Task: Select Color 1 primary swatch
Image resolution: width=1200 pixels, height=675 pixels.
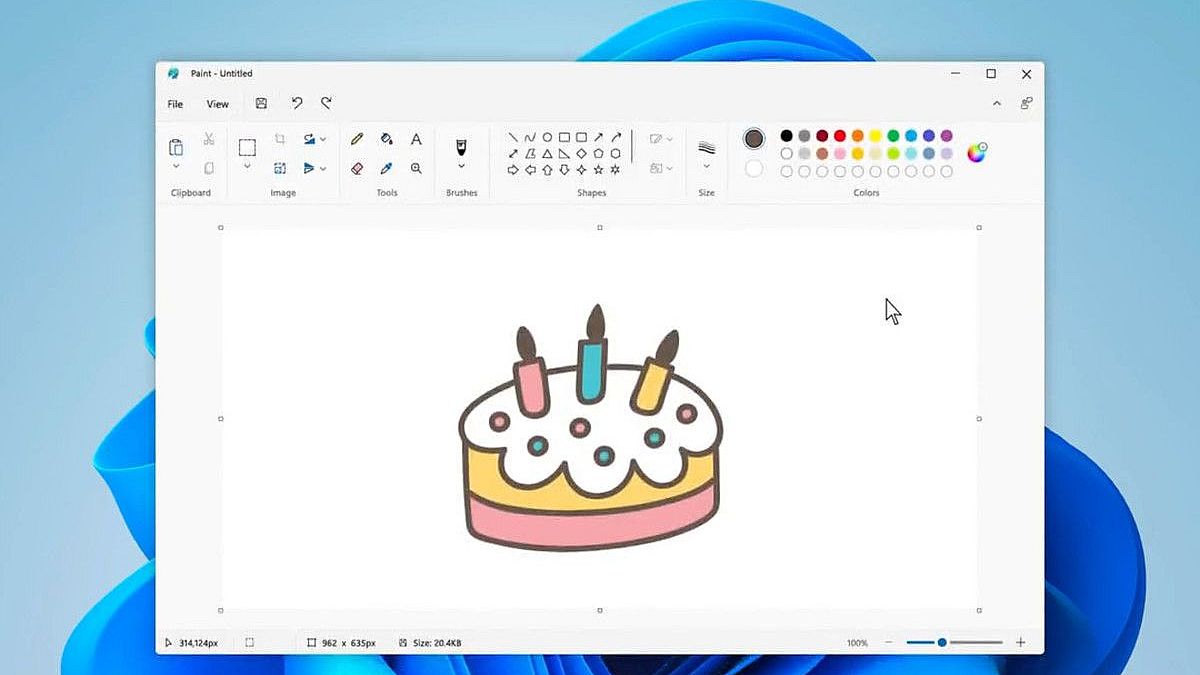Action: 754,139
